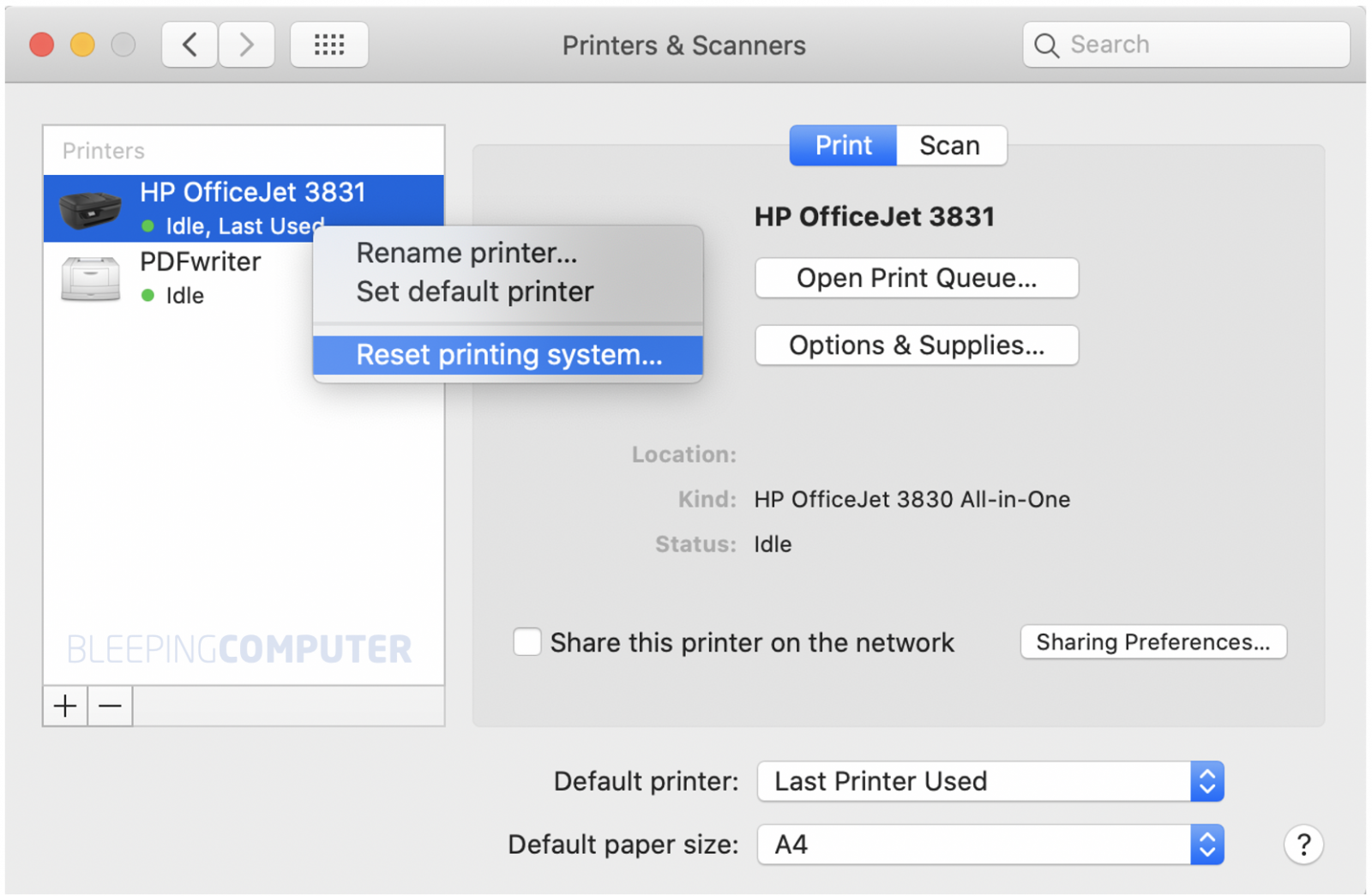1372x896 pixels.
Task: Select Reset printing system... menu entry
Action: coord(508,354)
